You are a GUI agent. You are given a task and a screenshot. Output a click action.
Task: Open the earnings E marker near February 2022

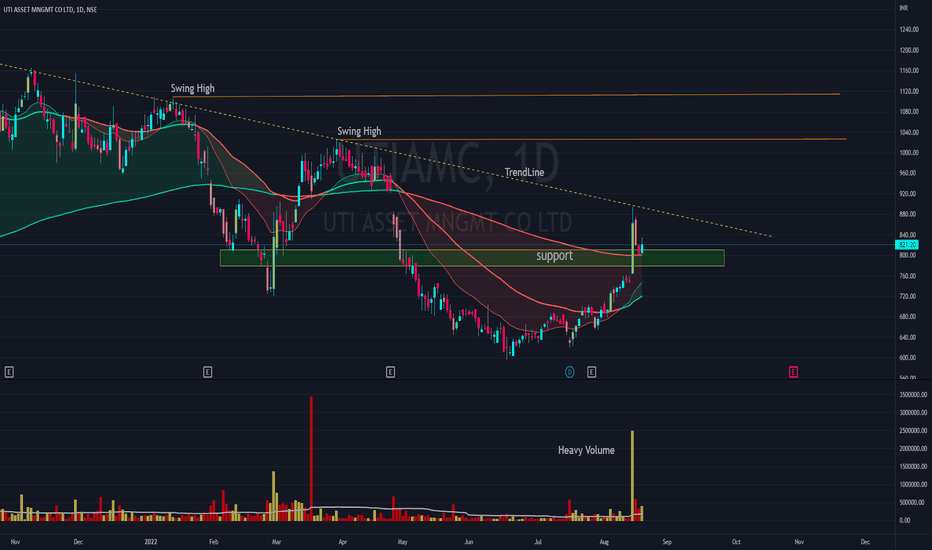pyautogui.click(x=207, y=372)
